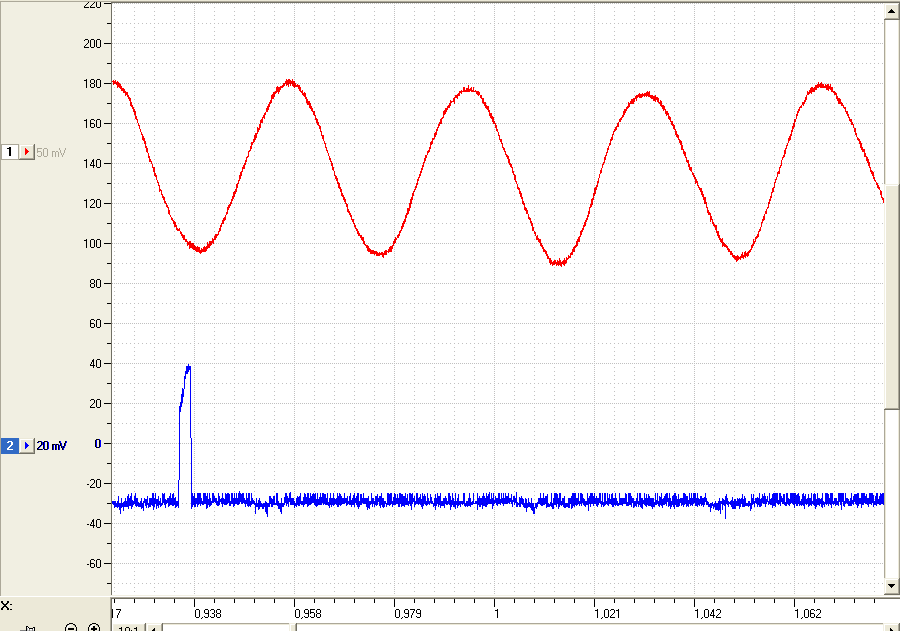Open channel 2 blue arrow menu
The width and height of the screenshot is (900, 631).
click(x=27, y=446)
